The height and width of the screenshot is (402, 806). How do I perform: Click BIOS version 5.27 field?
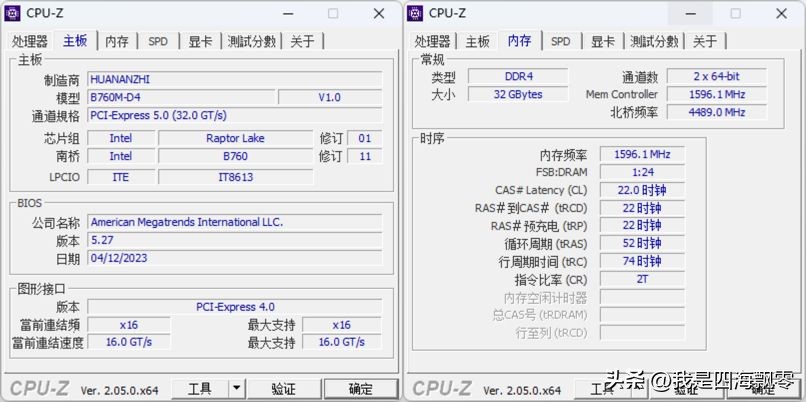235,240
